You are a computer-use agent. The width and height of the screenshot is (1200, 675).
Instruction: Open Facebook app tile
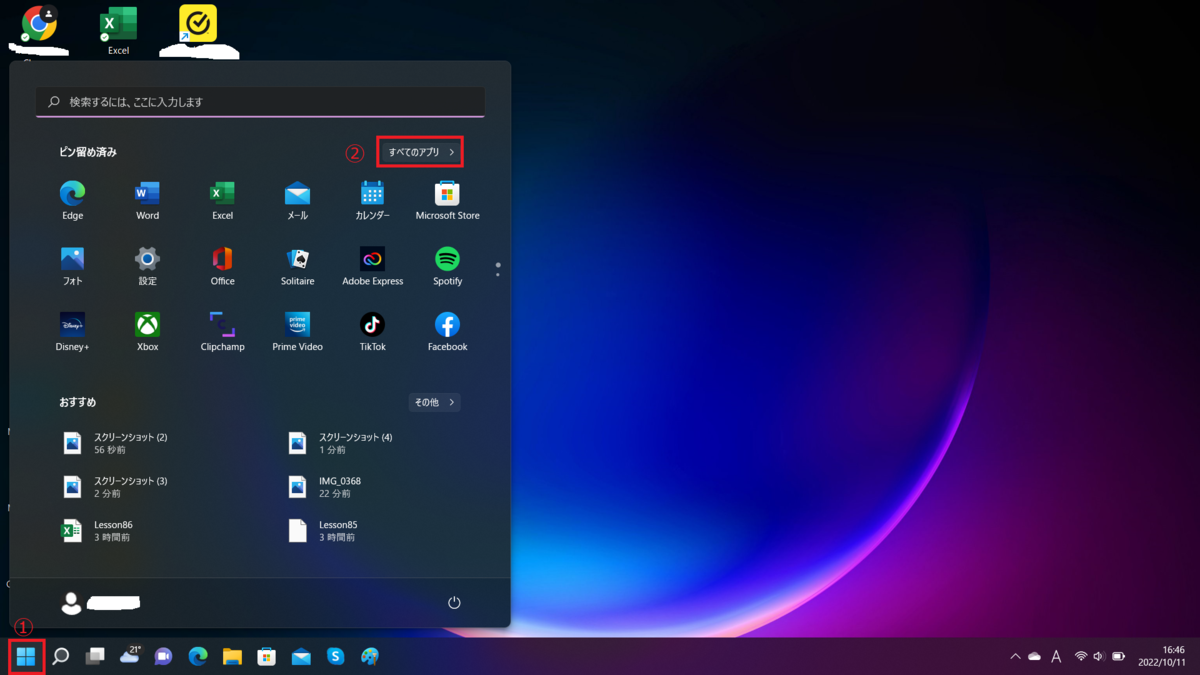pos(447,332)
